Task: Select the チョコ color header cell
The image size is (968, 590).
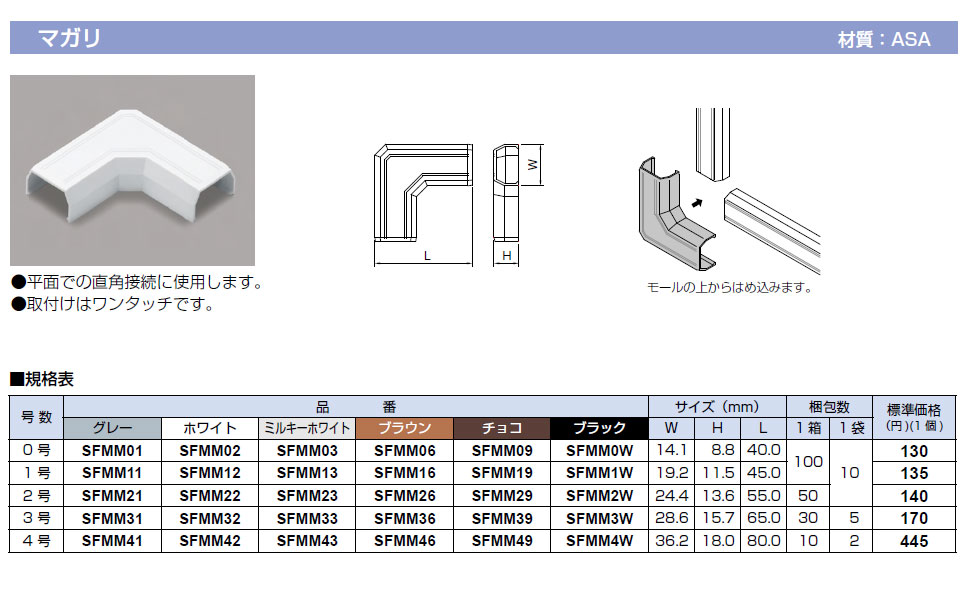Action: [x=501, y=428]
